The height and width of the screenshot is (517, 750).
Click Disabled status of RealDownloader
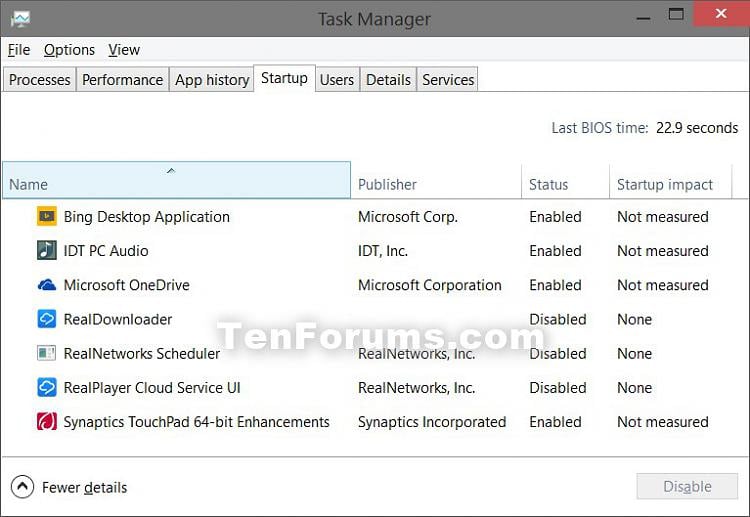click(x=558, y=319)
